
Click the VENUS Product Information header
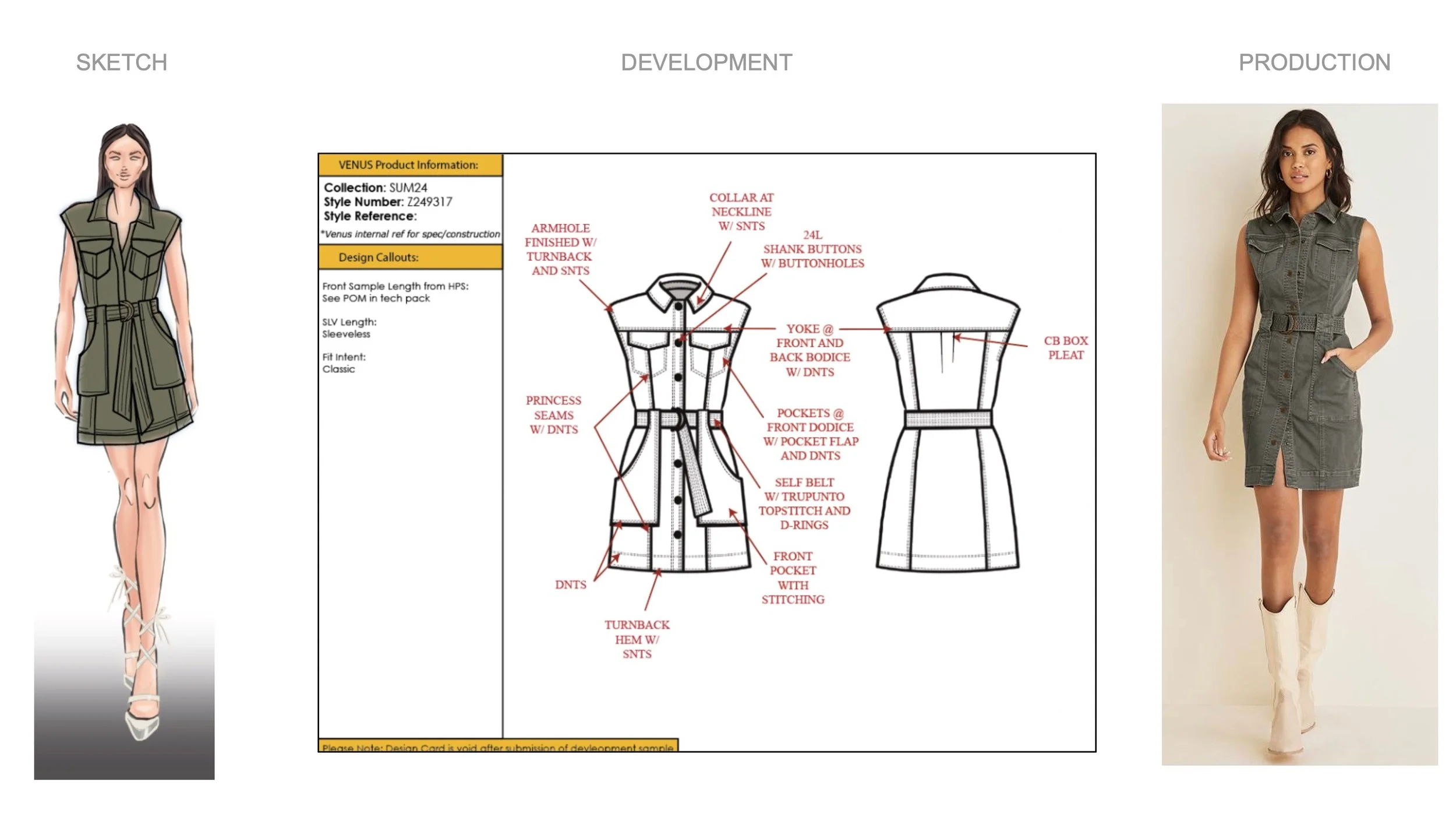tap(409, 165)
